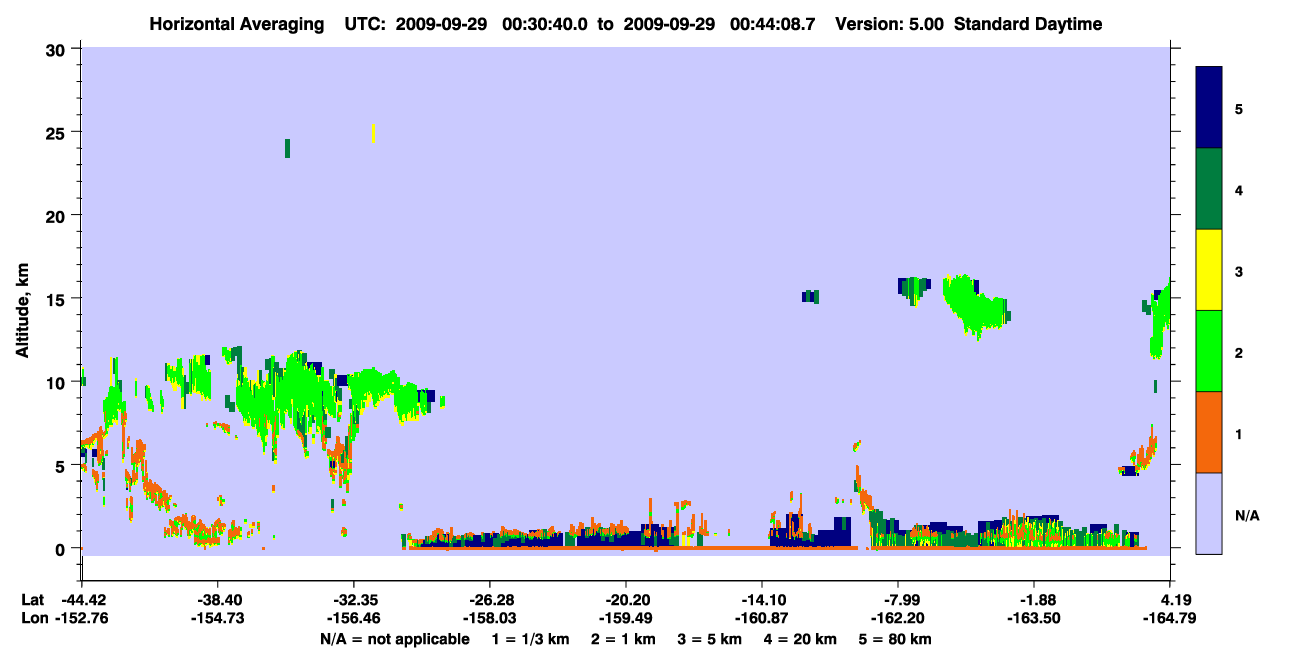Click the y-axis tick label 20
Viewport: 1300px width, 667px height.
58,215
